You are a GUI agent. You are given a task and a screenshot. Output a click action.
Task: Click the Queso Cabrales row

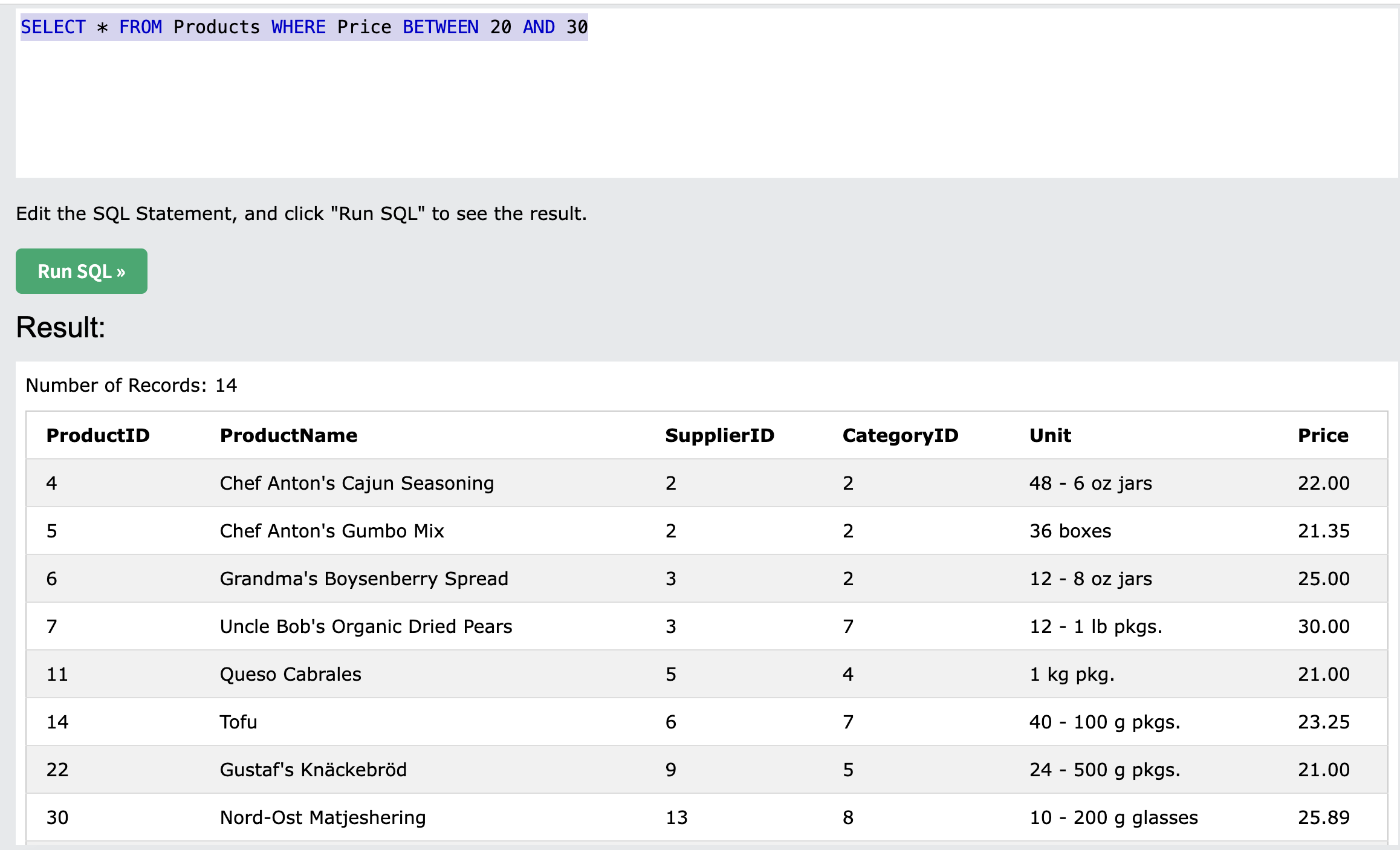[x=290, y=674]
